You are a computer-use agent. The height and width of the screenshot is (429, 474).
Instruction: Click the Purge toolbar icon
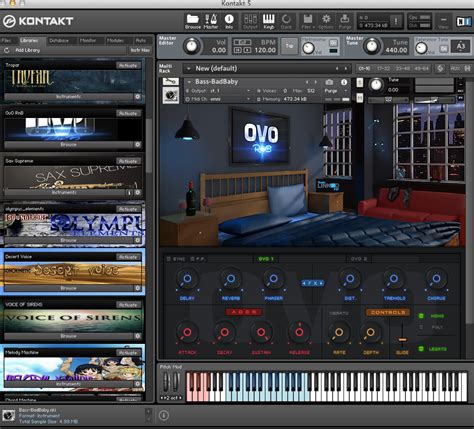(345, 22)
